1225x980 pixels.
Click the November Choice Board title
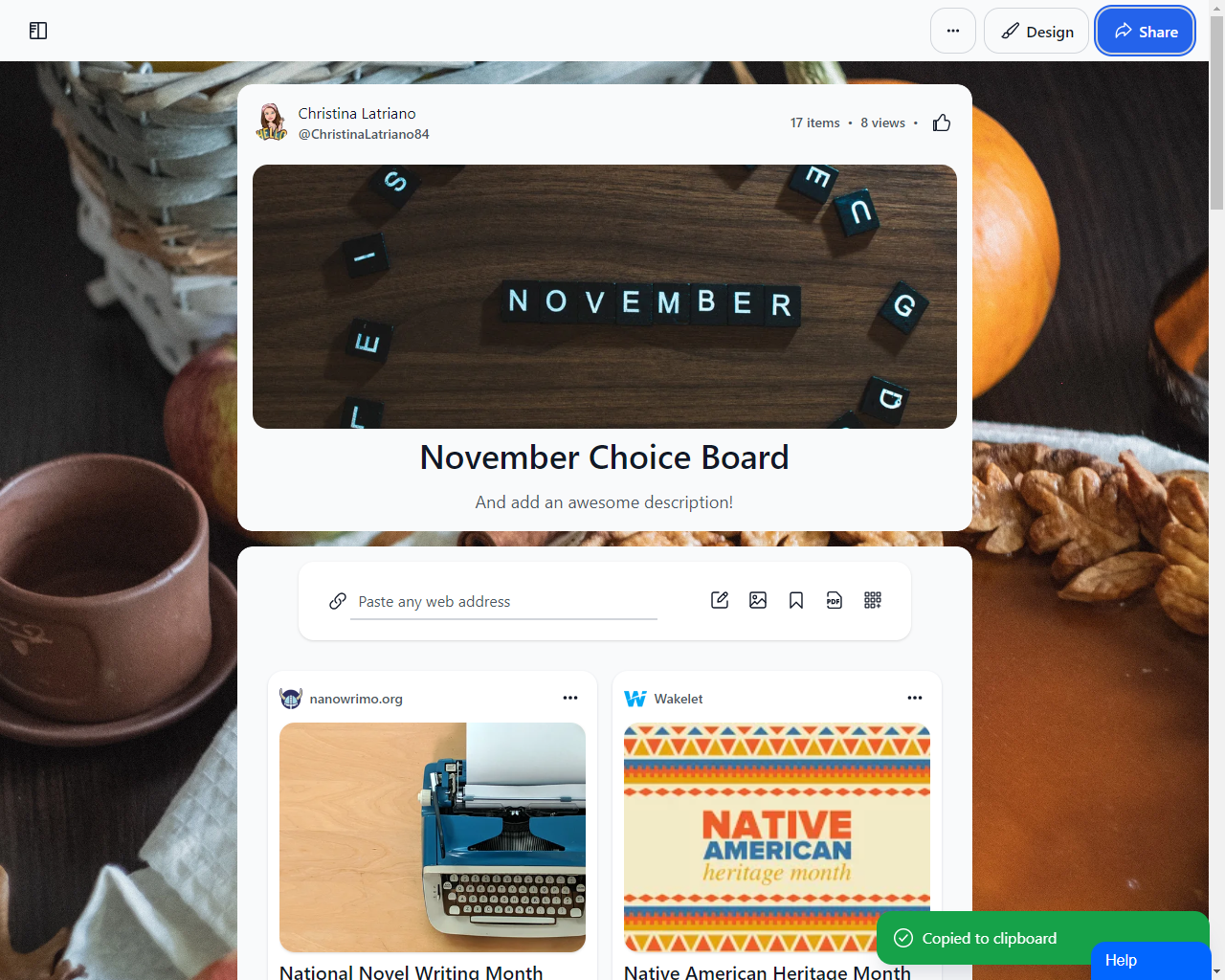[x=605, y=457]
